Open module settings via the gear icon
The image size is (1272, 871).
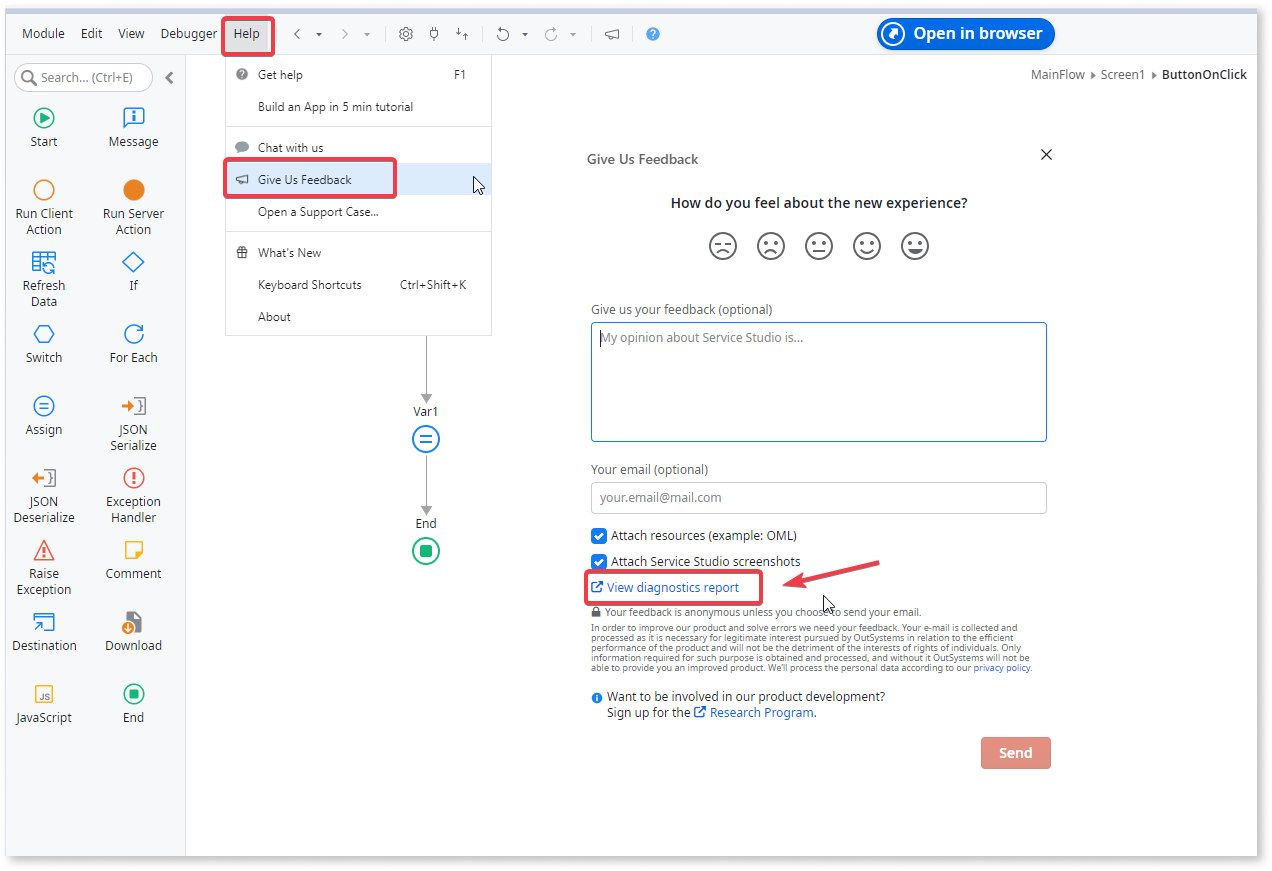click(405, 33)
